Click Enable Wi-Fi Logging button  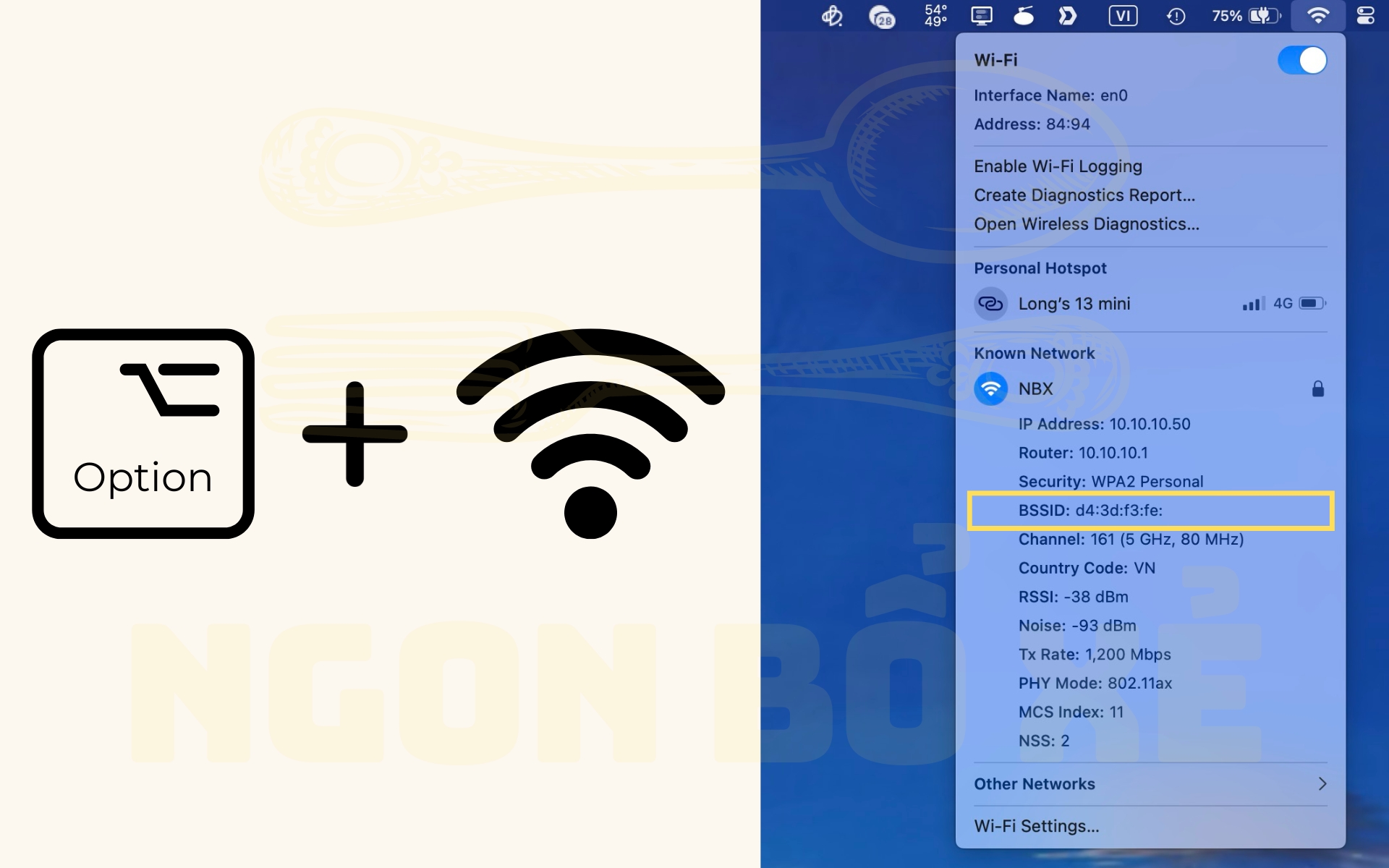[x=1058, y=165]
